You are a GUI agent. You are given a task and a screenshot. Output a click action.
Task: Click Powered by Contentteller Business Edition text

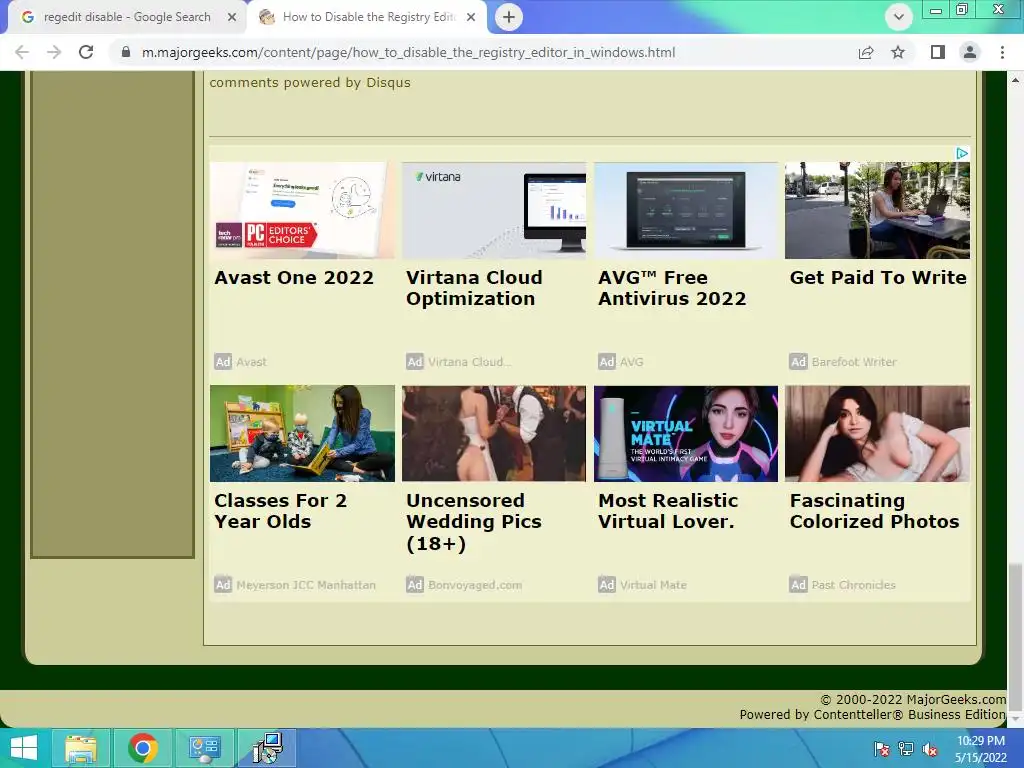point(872,714)
